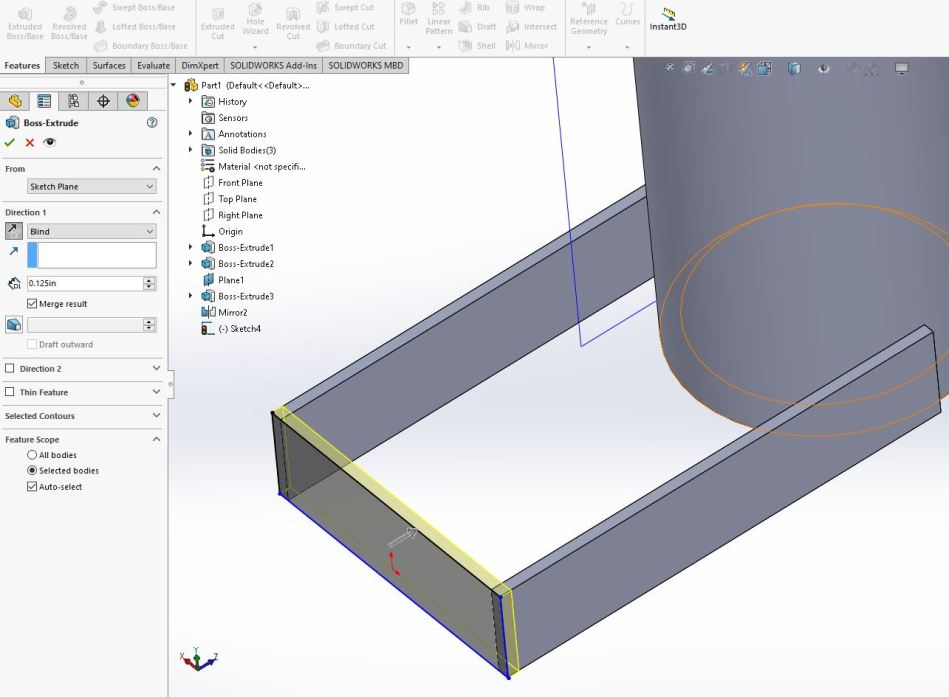The width and height of the screenshot is (949, 697).
Task: Click the green checkmark to accept Boss-Extrude
Action: [10, 142]
